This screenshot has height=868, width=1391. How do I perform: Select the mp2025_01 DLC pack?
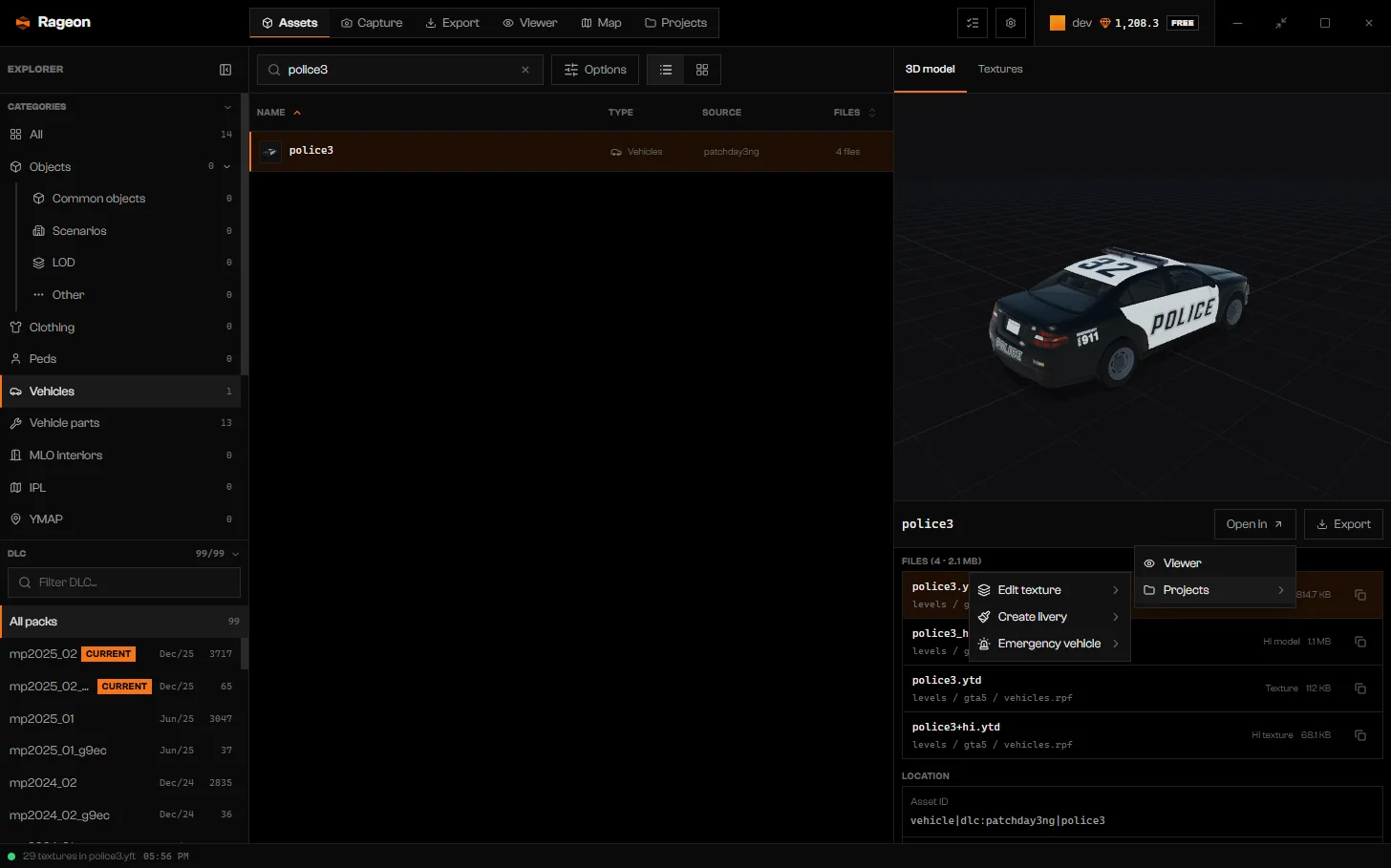coord(120,719)
